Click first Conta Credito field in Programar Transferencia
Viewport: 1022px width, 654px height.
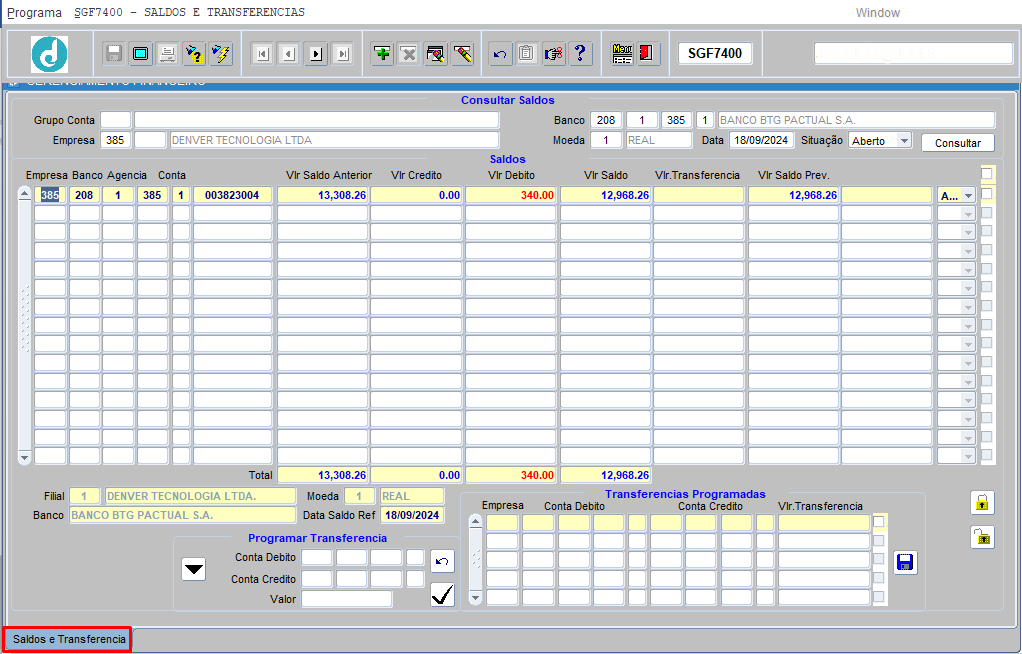point(317,579)
